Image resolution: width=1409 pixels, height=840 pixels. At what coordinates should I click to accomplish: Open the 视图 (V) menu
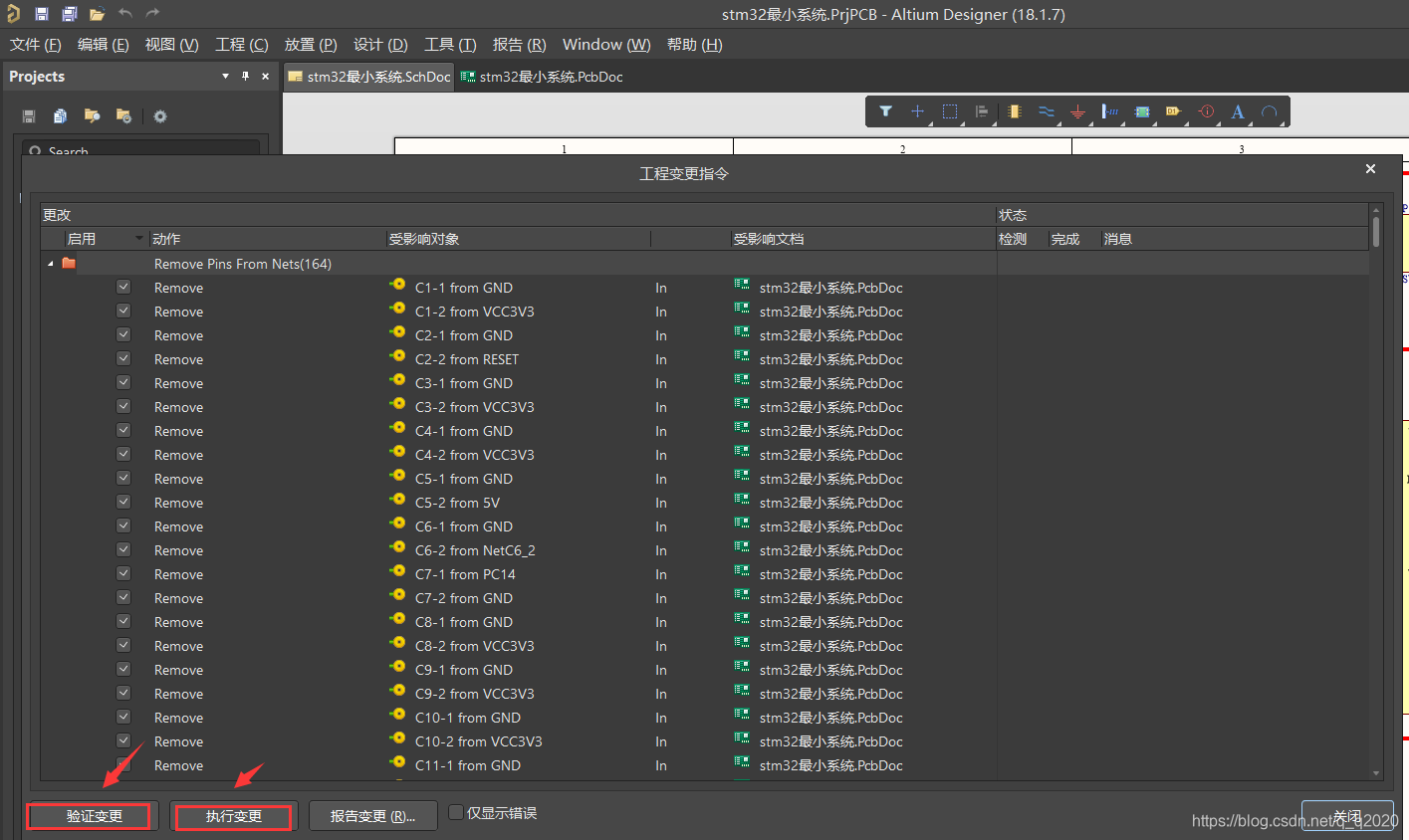(x=172, y=45)
